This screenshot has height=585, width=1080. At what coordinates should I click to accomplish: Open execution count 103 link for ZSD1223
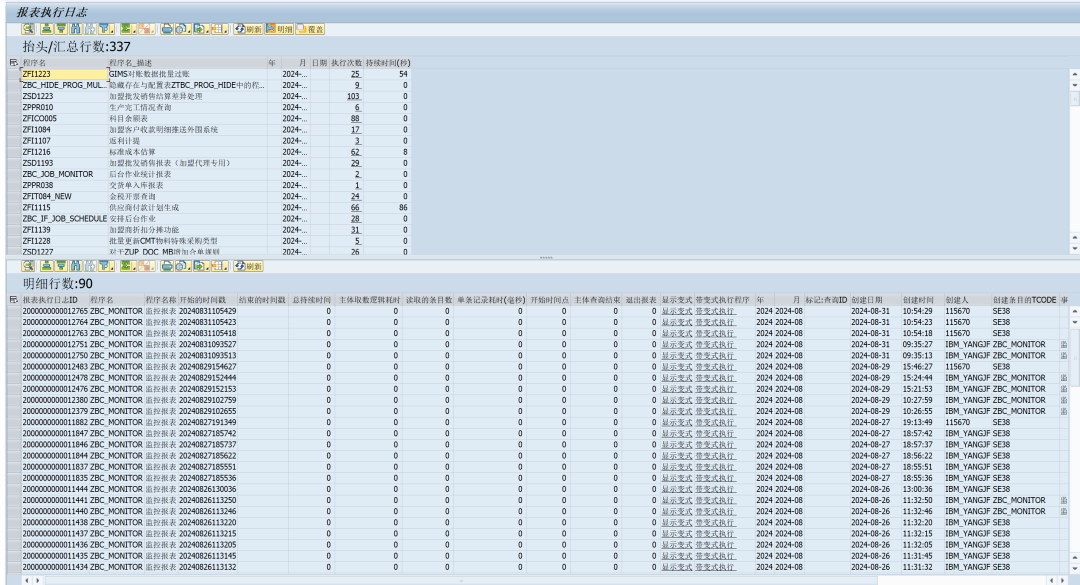353,96
